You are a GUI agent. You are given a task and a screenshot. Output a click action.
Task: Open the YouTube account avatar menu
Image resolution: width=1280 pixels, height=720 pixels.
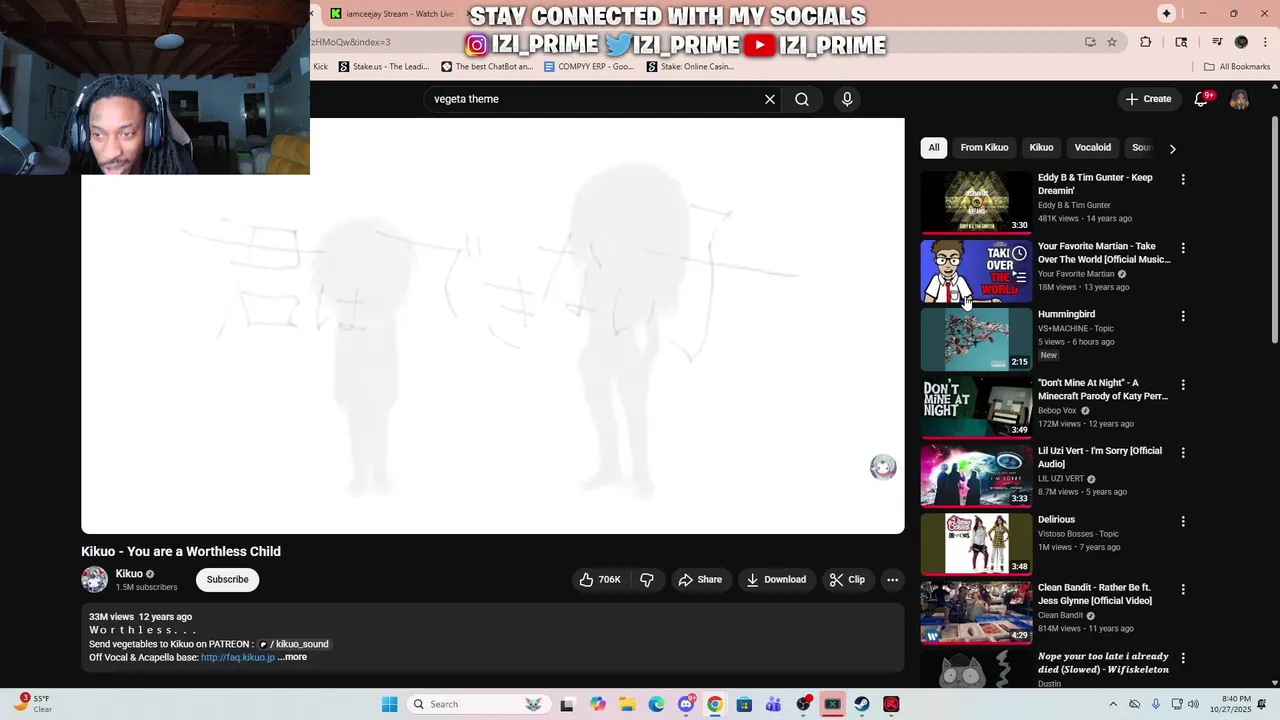(x=1239, y=99)
